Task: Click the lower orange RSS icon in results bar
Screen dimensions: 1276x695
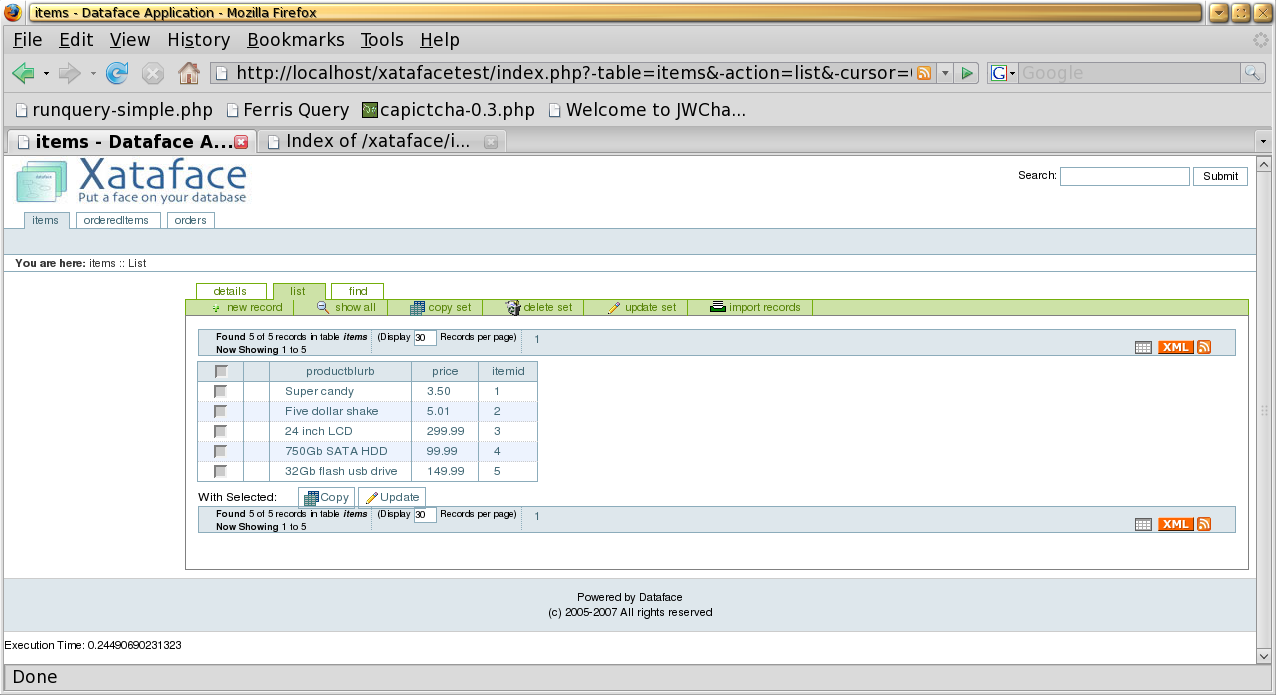Action: tap(1204, 524)
